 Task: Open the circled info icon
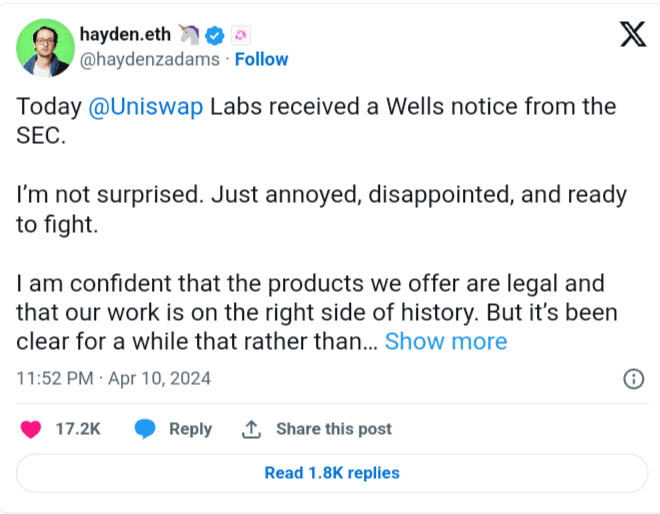pos(632,379)
